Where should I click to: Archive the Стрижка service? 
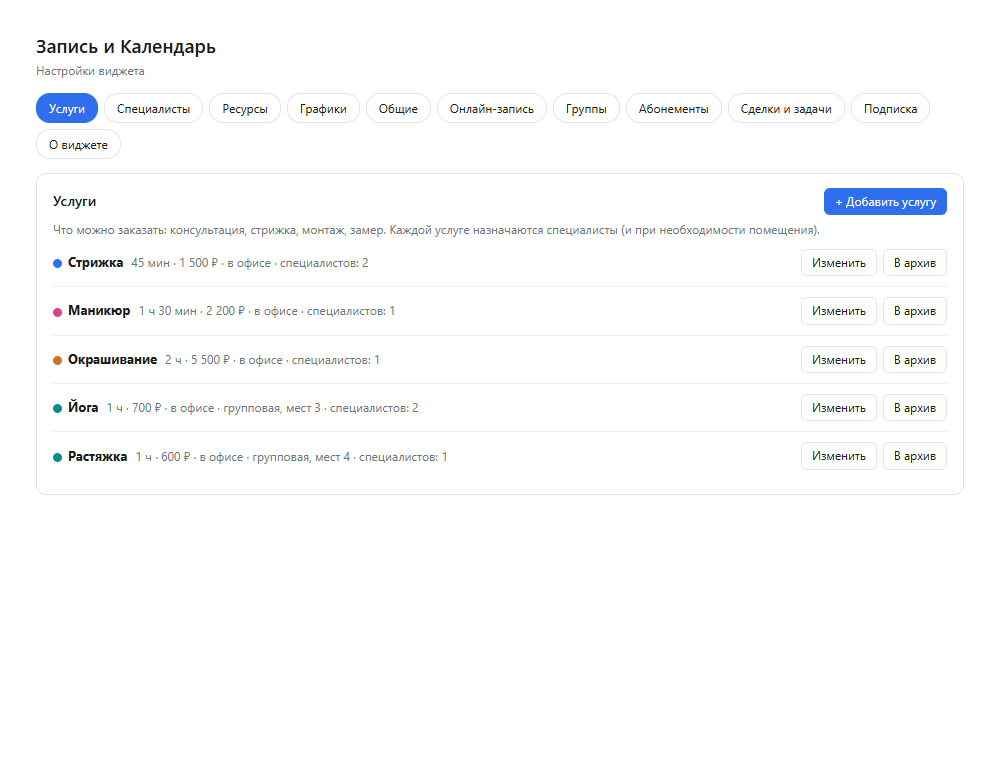915,263
